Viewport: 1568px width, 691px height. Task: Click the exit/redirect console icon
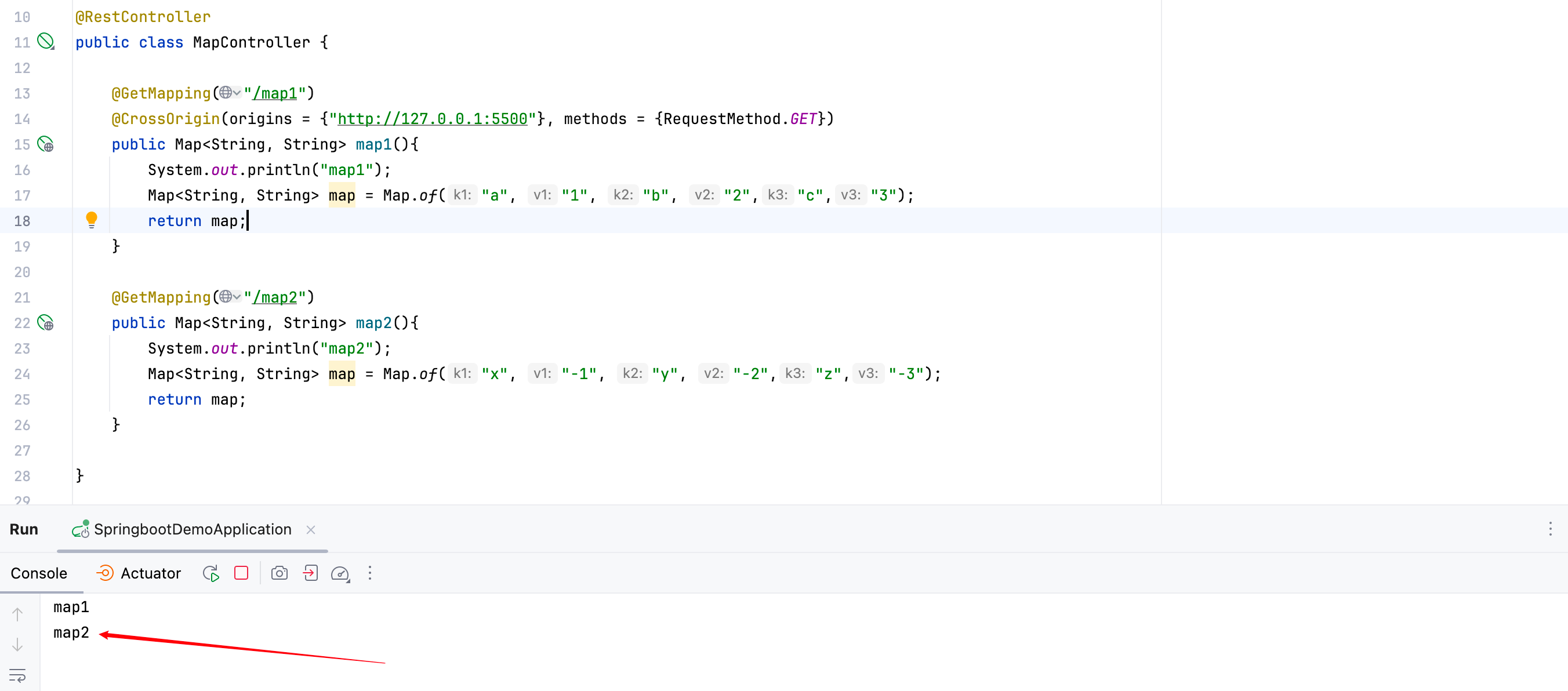310,573
